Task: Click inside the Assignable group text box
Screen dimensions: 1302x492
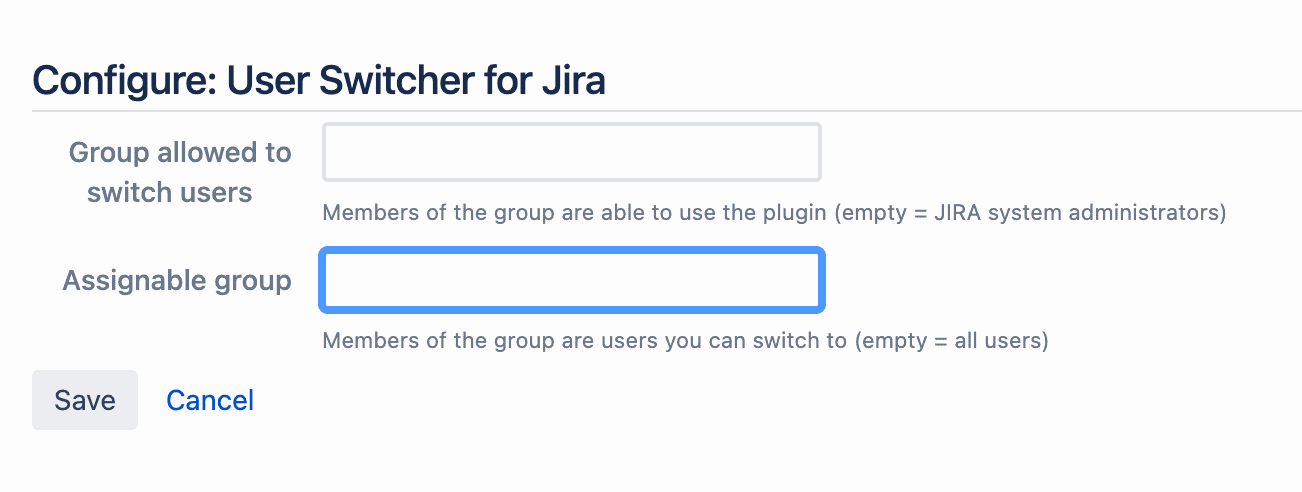Action: (x=572, y=280)
